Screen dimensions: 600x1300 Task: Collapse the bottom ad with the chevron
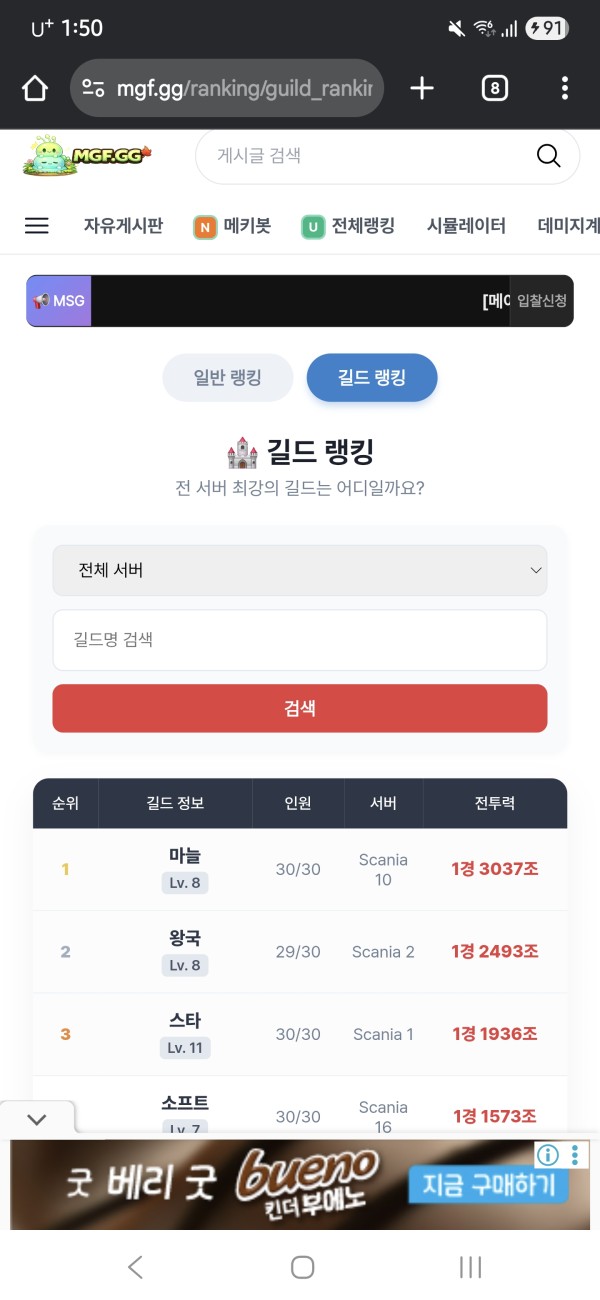37,1119
